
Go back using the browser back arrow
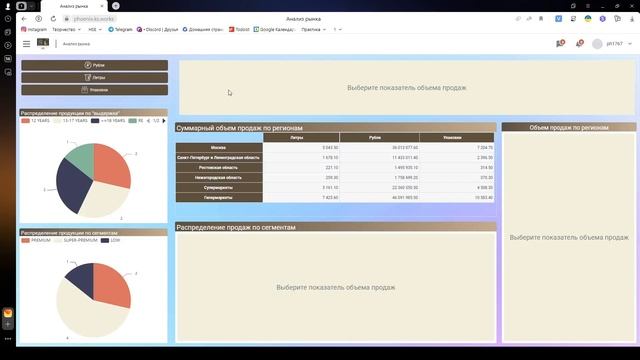click(24, 19)
